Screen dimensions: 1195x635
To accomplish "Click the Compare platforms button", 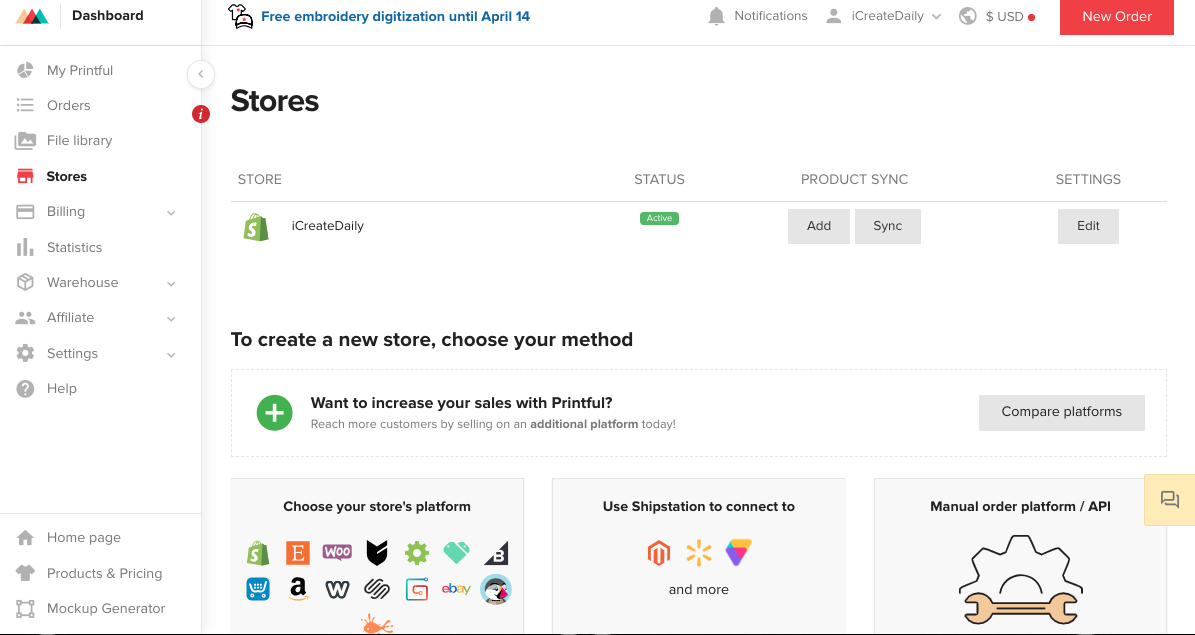I will [1062, 412].
